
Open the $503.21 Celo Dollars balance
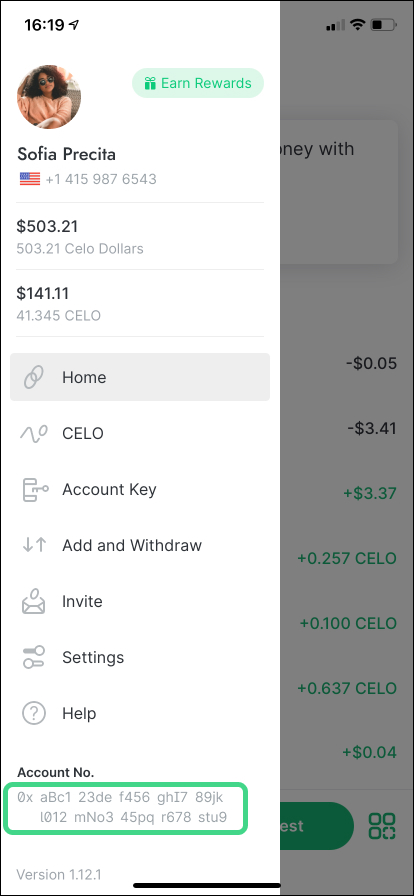click(x=140, y=236)
